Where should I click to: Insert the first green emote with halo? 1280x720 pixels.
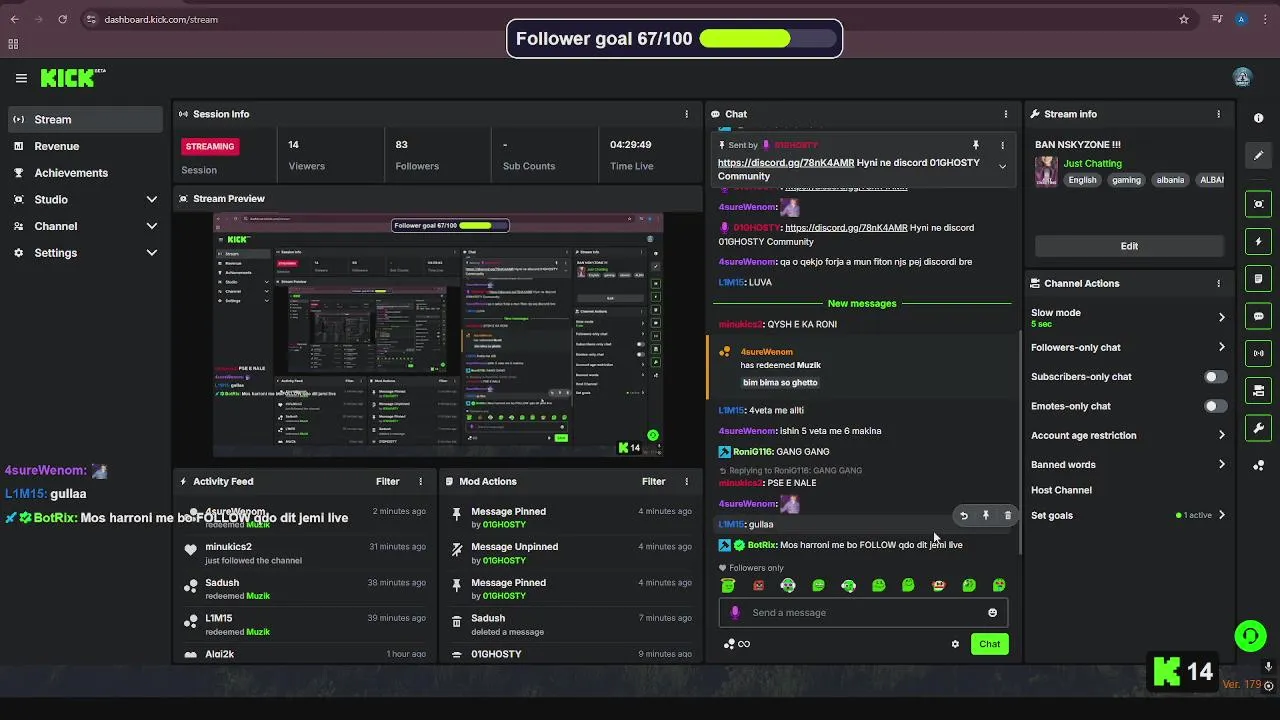(728, 586)
